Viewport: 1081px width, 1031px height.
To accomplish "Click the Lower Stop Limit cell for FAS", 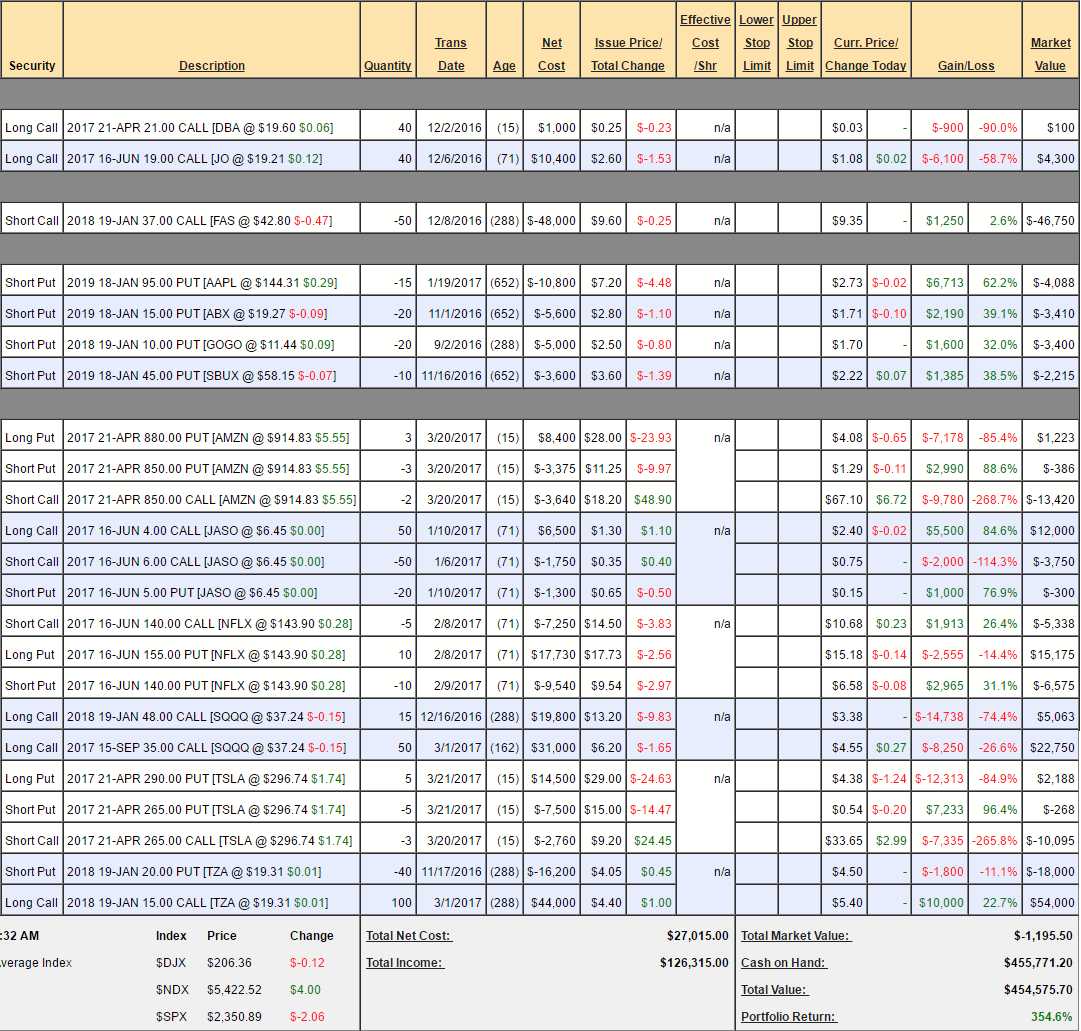I will pyautogui.click(x=756, y=221).
